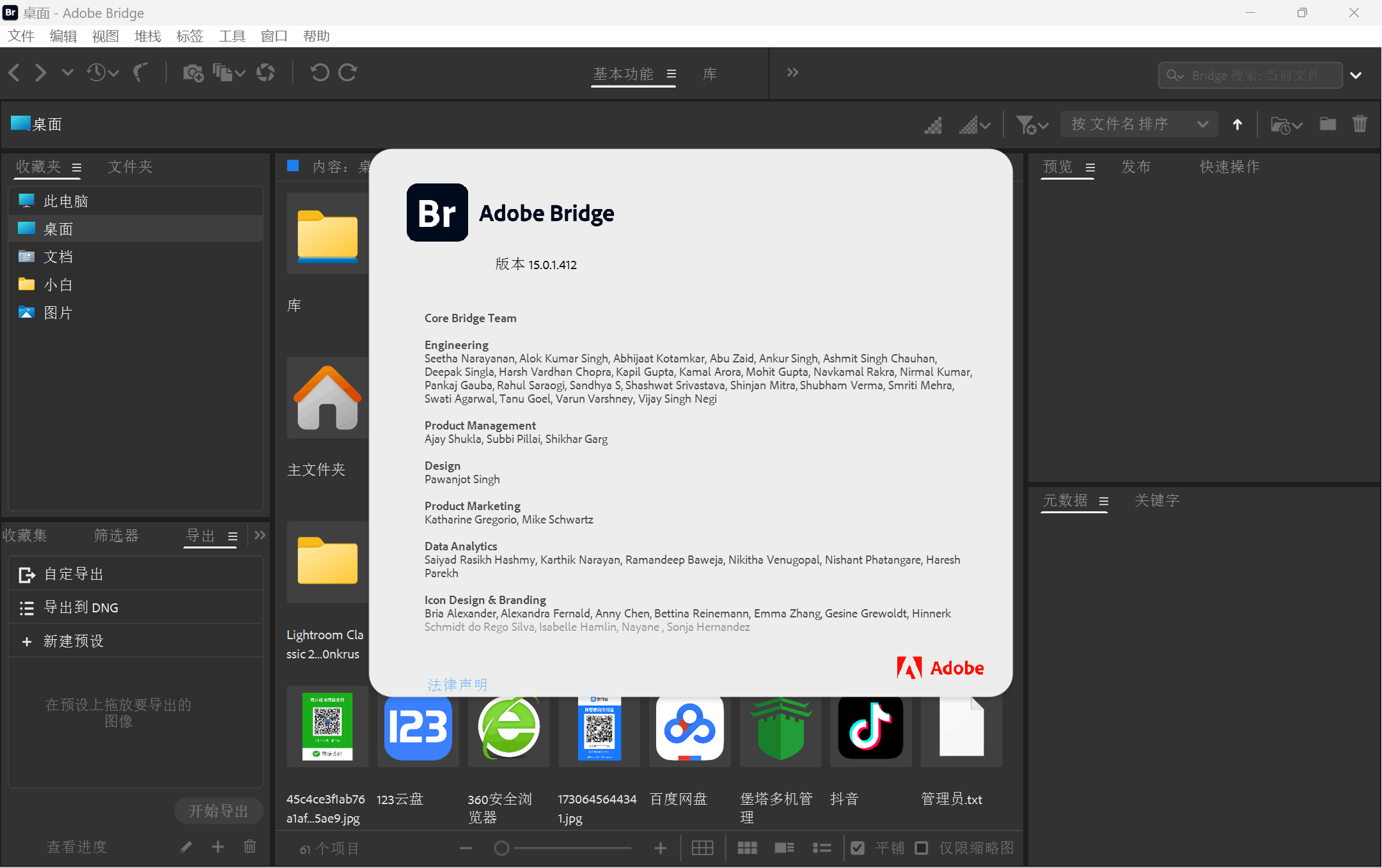The image size is (1382, 868).
Task: Switch to details view icon
Action: coord(784,848)
